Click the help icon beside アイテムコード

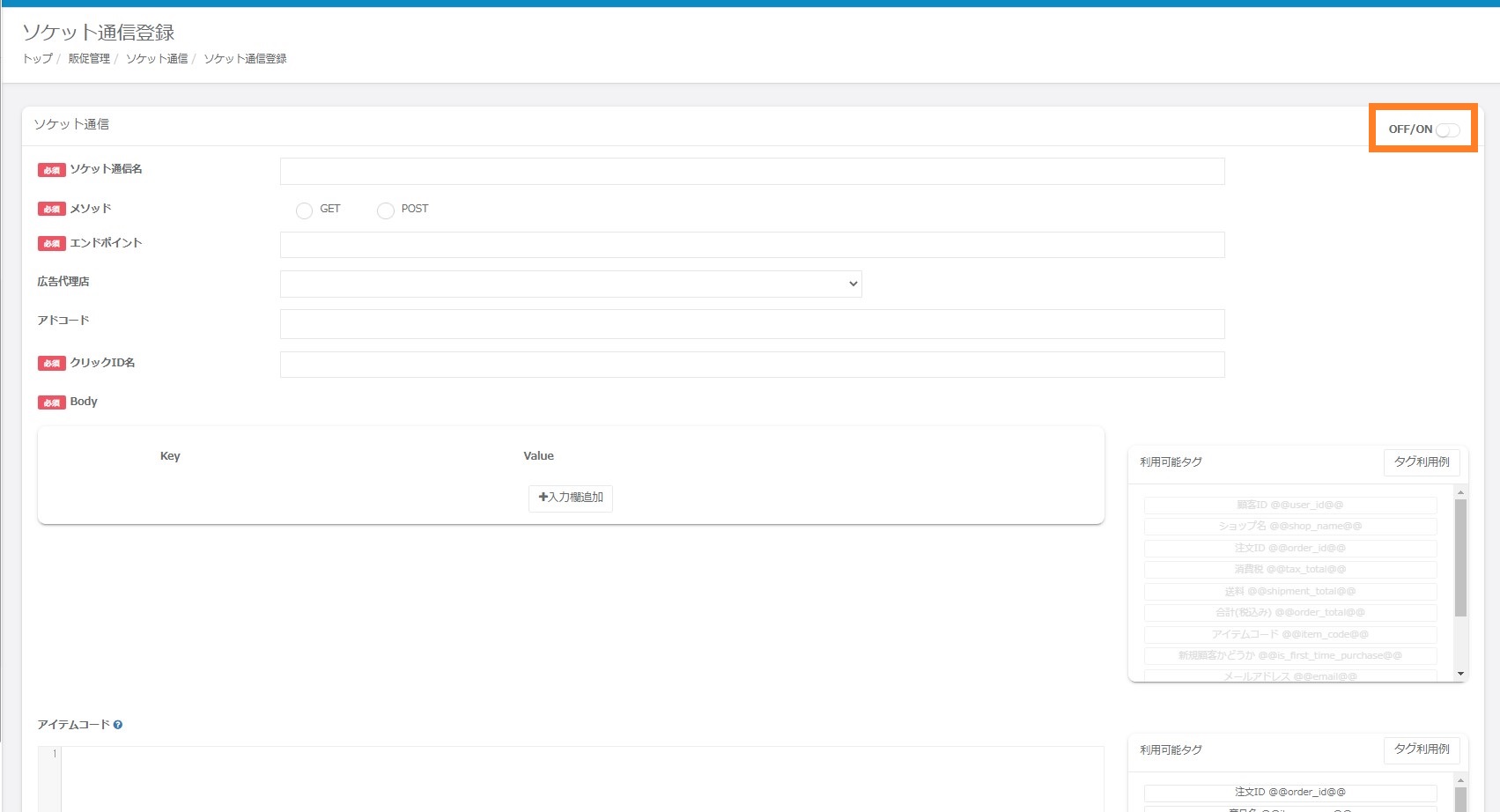[x=118, y=725]
